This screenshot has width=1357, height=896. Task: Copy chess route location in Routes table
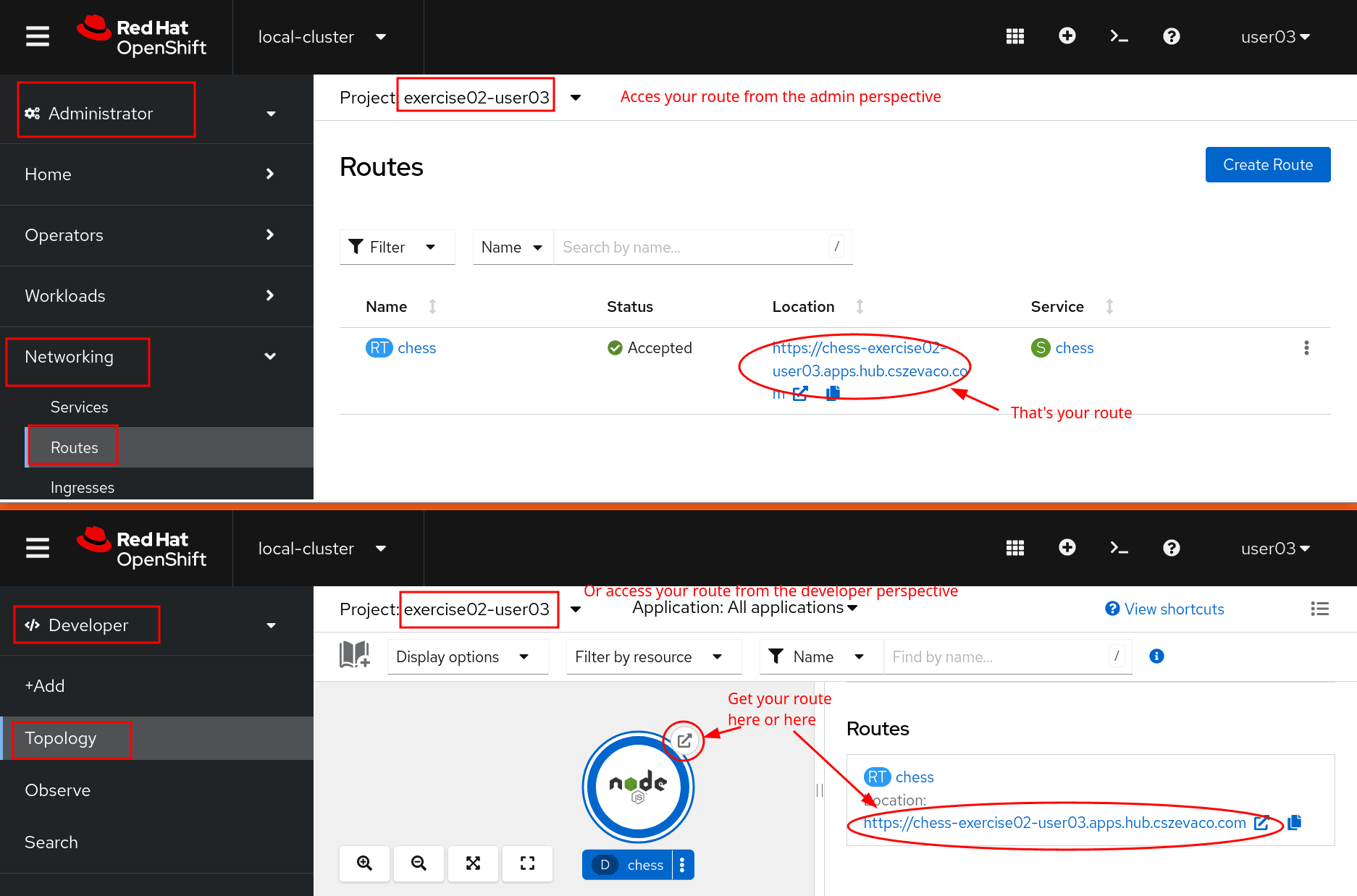833,393
